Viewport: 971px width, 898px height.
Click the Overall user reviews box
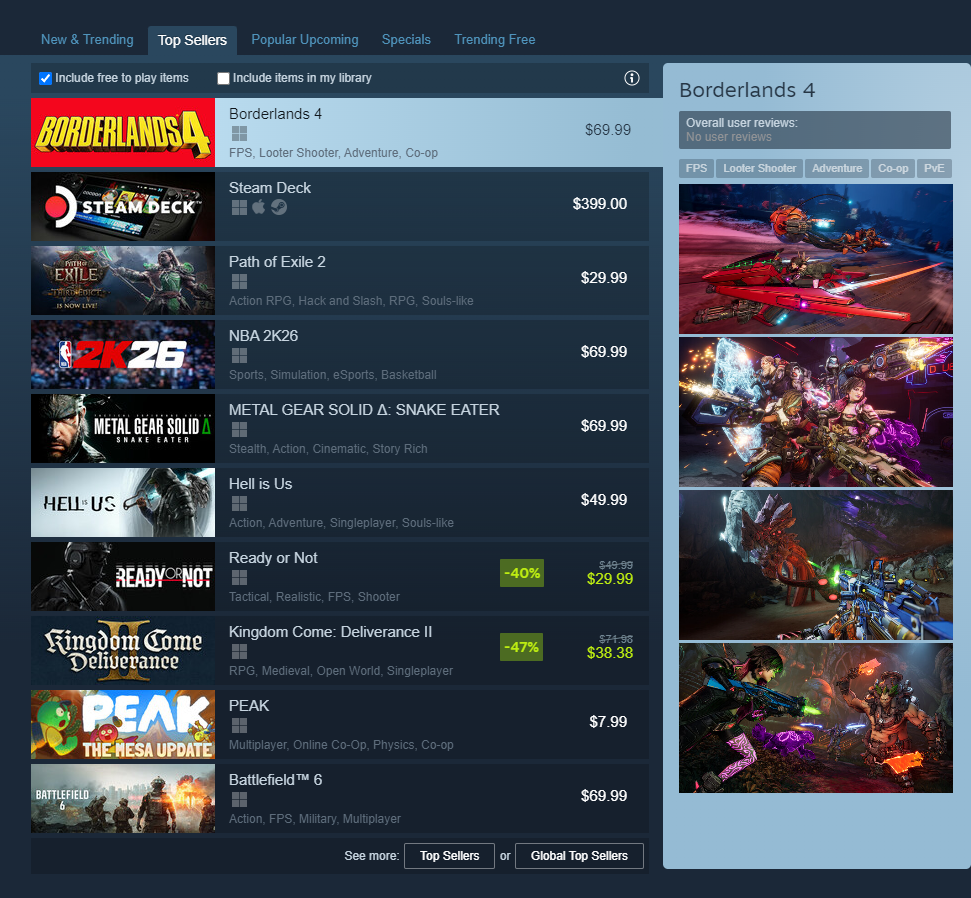coord(814,130)
